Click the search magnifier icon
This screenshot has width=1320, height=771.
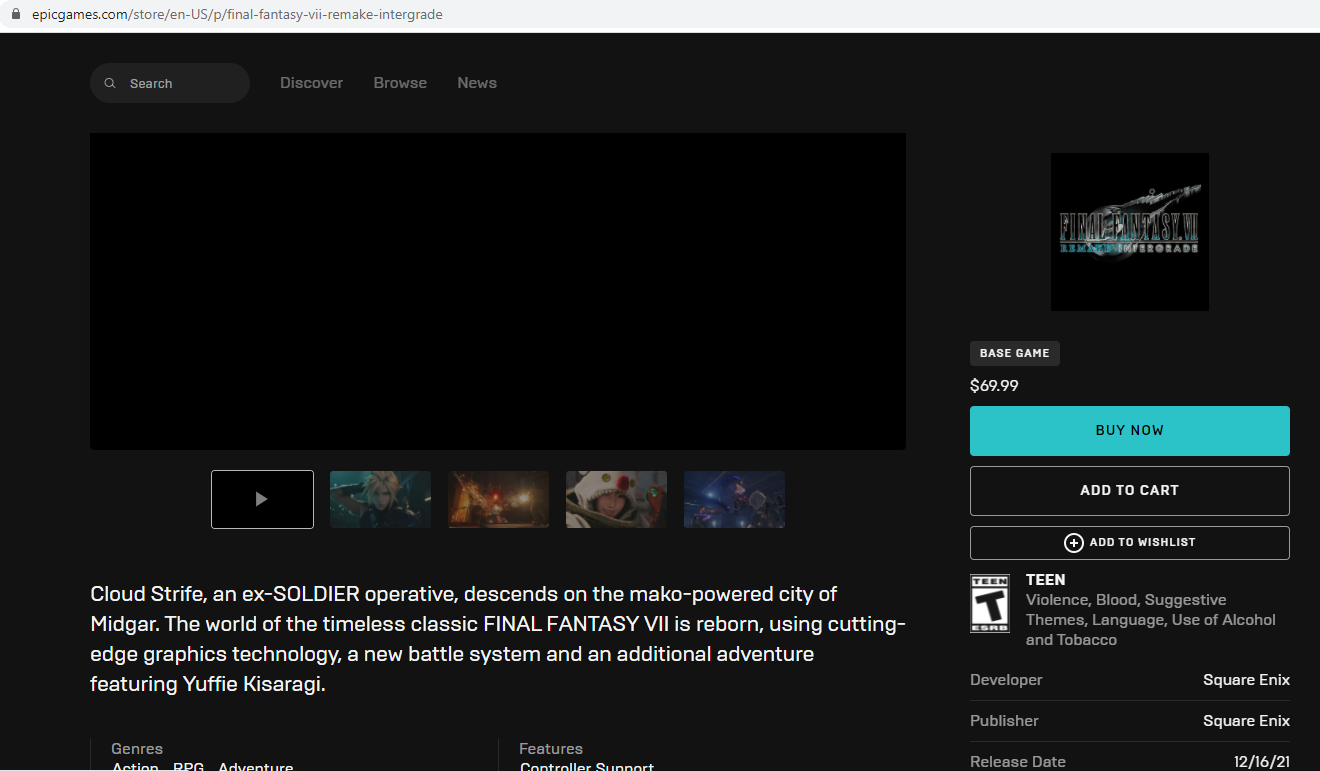110,83
